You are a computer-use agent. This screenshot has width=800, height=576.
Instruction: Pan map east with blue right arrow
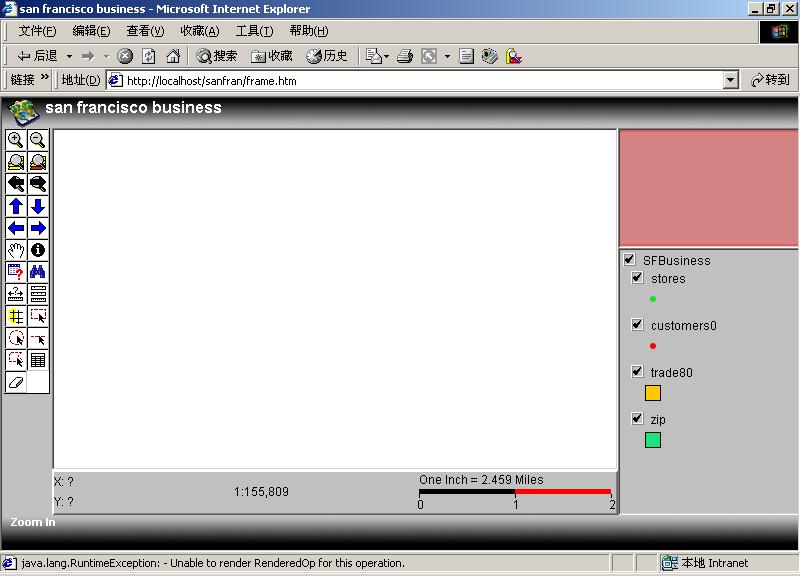pyautogui.click(x=38, y=228)
